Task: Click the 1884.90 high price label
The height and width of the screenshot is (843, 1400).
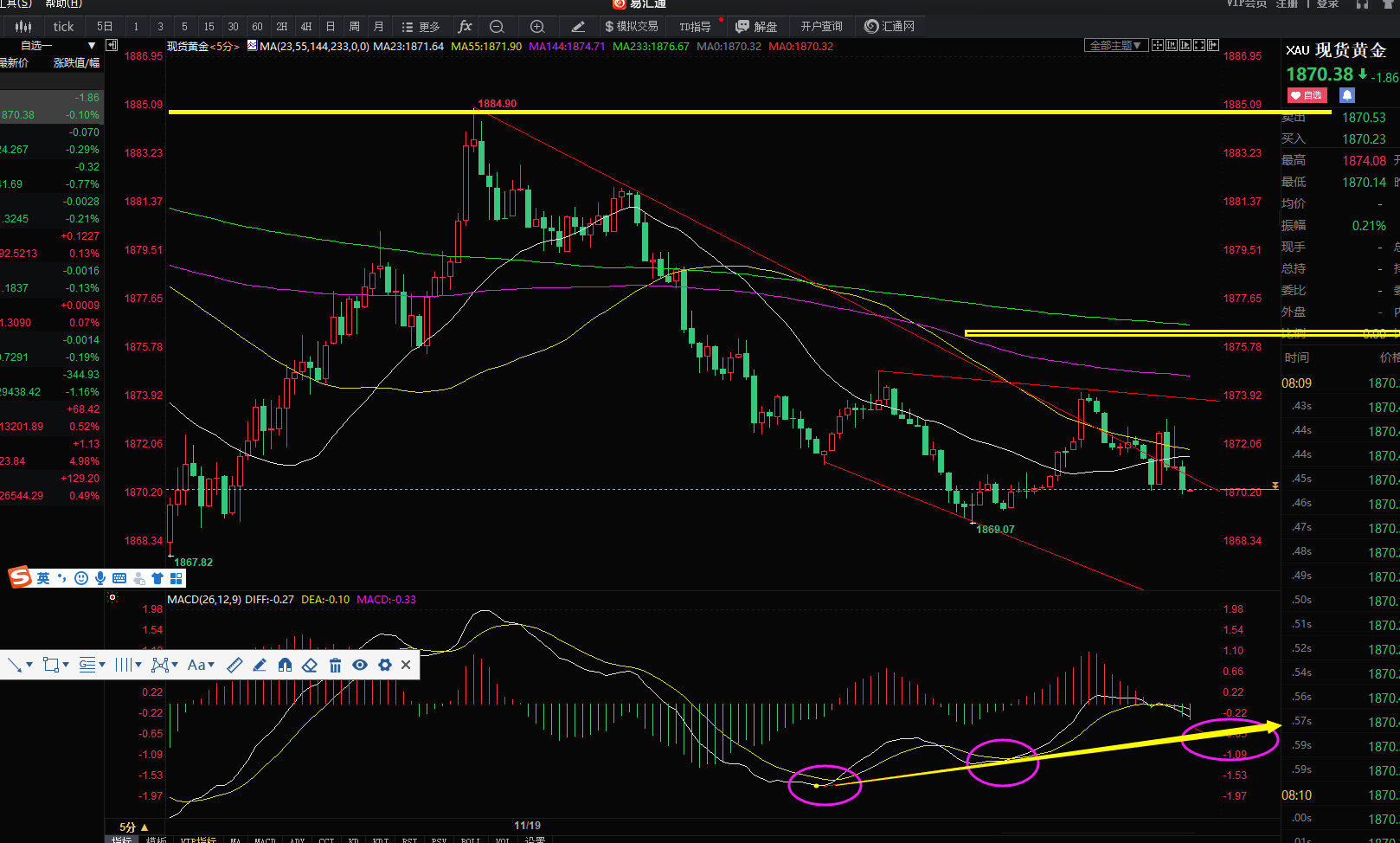Action: tap(498, 104)
